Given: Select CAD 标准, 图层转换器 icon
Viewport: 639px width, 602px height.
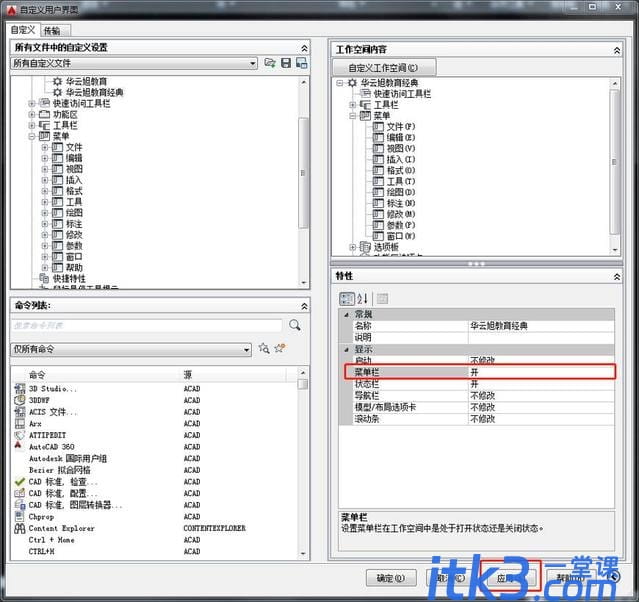Looking at the screenshot, I should [20, 505].
